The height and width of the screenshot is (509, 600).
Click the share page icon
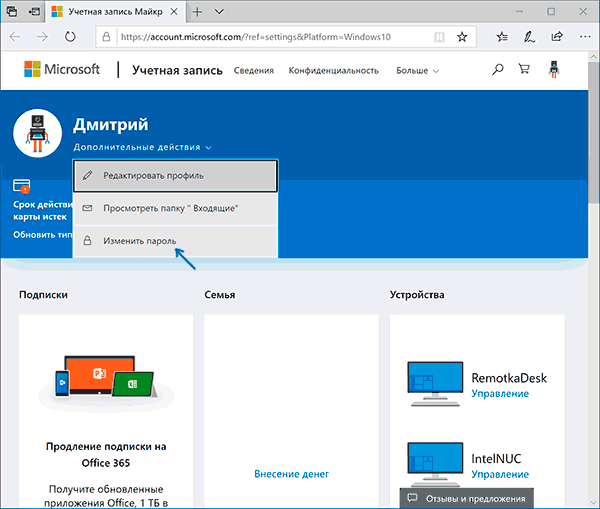pyautogui.click(x=557, y=36)
